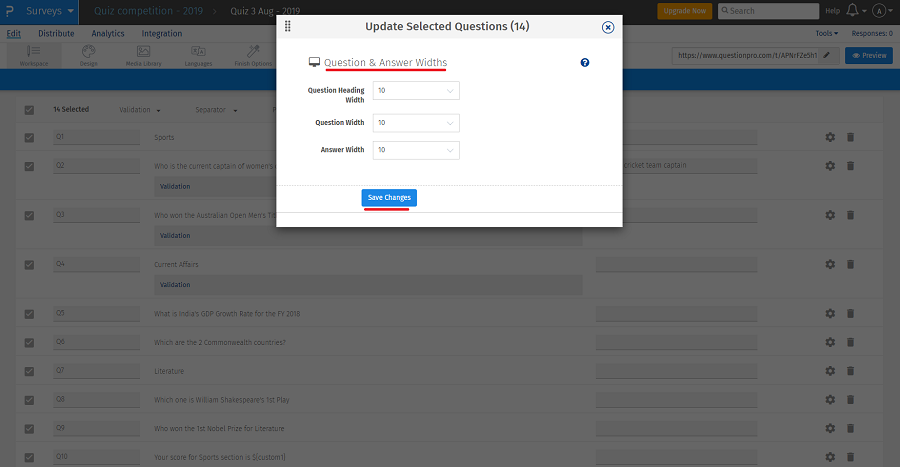Click the pencil icon beside survey URL
The image size is (900, 467).
(x=826, y=55)
